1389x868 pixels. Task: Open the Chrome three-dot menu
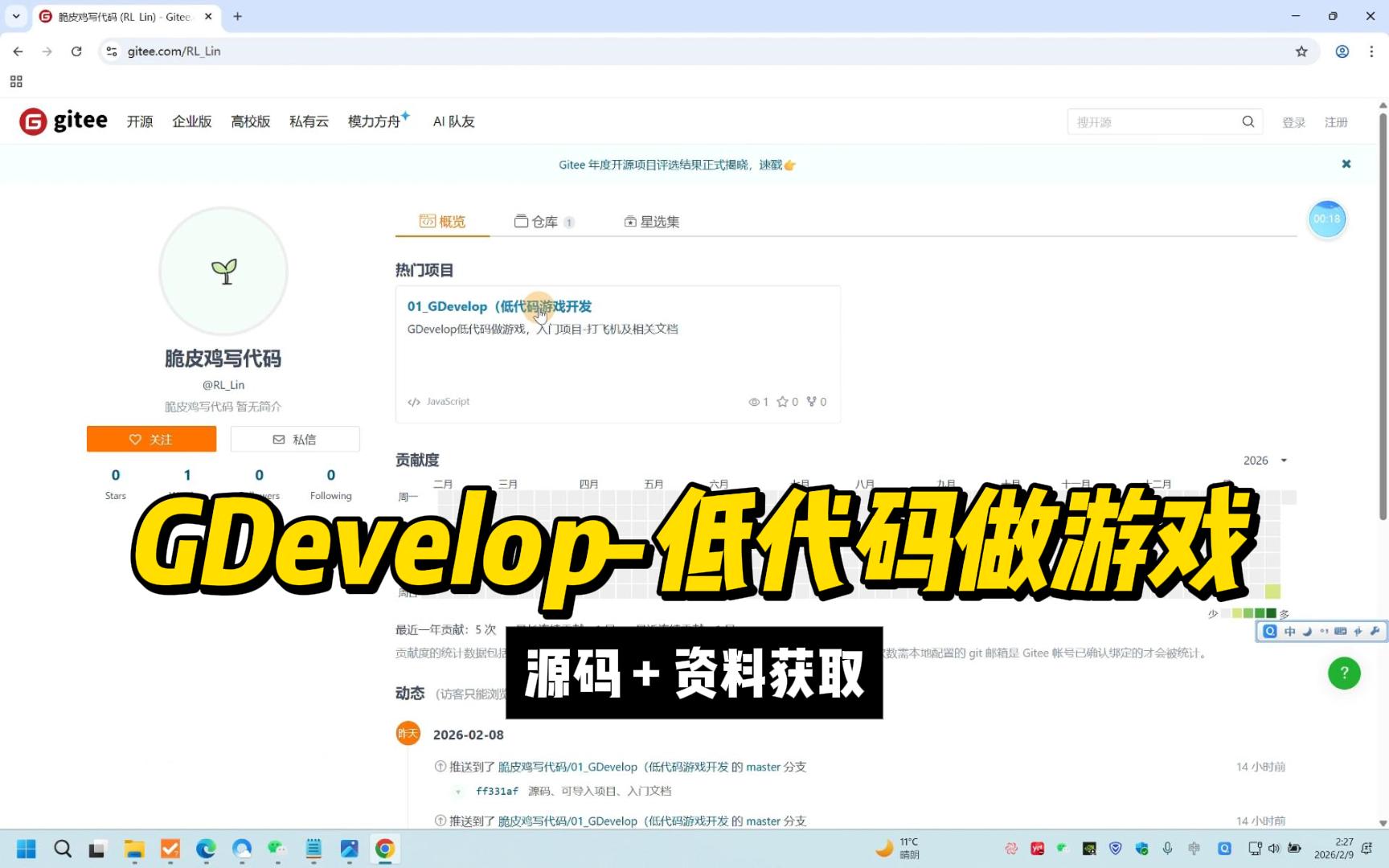point(1371,51)
